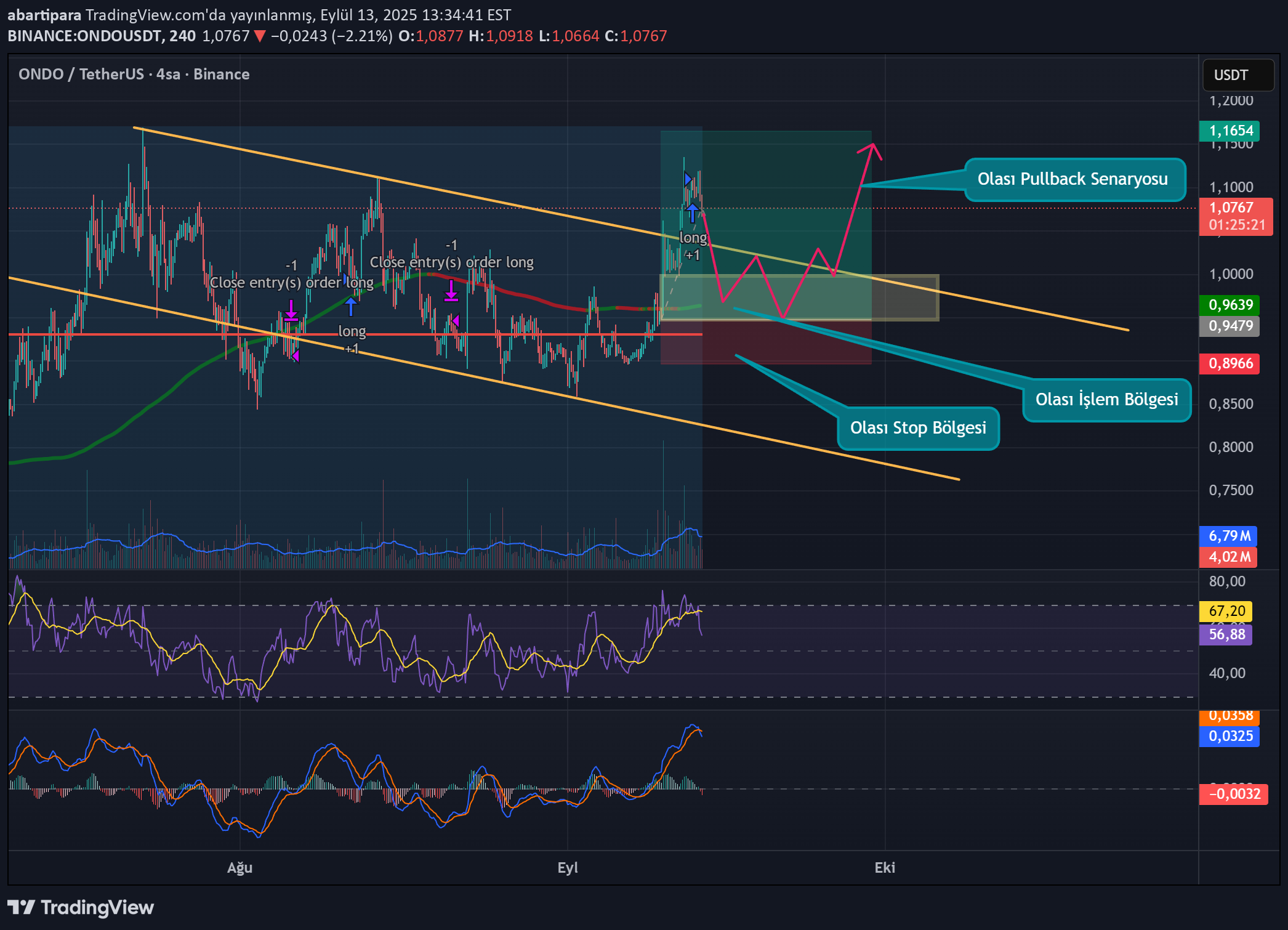Click the Eki month label on time axis

click(885, 868)
